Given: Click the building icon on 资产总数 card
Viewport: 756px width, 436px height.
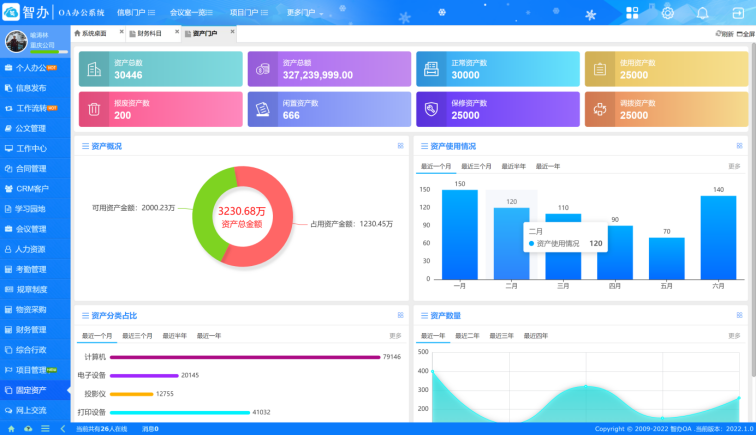Looking at the screenshot, I should pyautogui.click(x=94, y=69).
